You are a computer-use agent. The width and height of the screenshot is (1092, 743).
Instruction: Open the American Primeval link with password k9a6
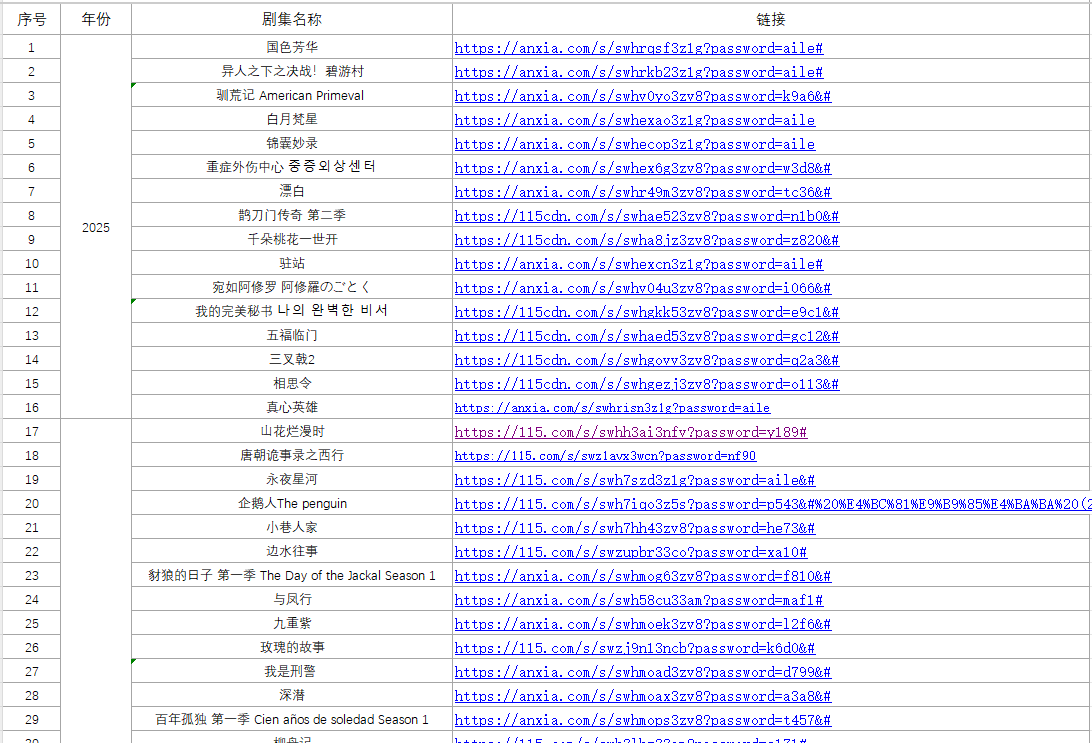pyautogui.click(x=643, y=96)
